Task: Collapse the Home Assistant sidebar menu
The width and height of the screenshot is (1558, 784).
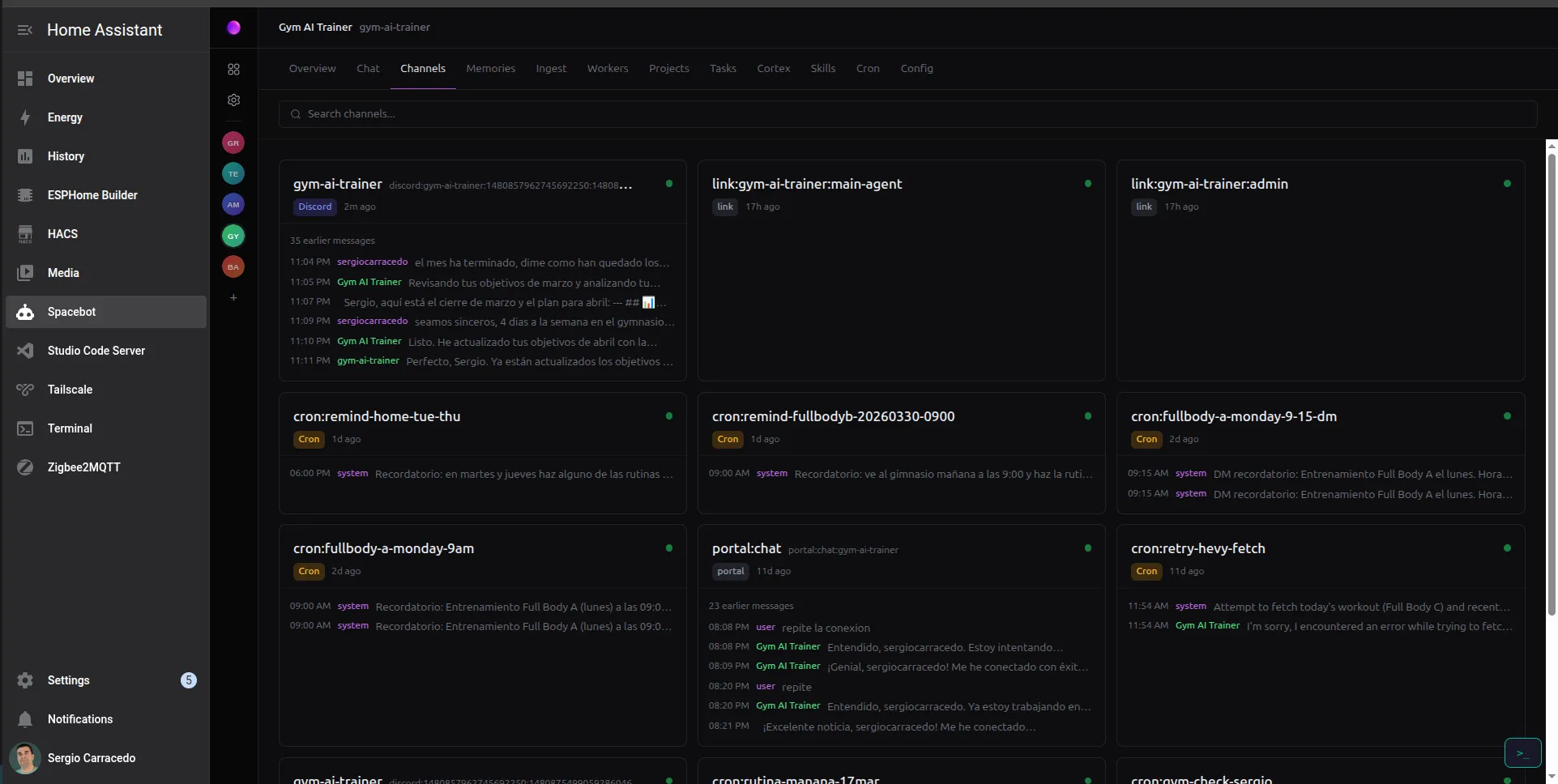Action: point(25,30)
